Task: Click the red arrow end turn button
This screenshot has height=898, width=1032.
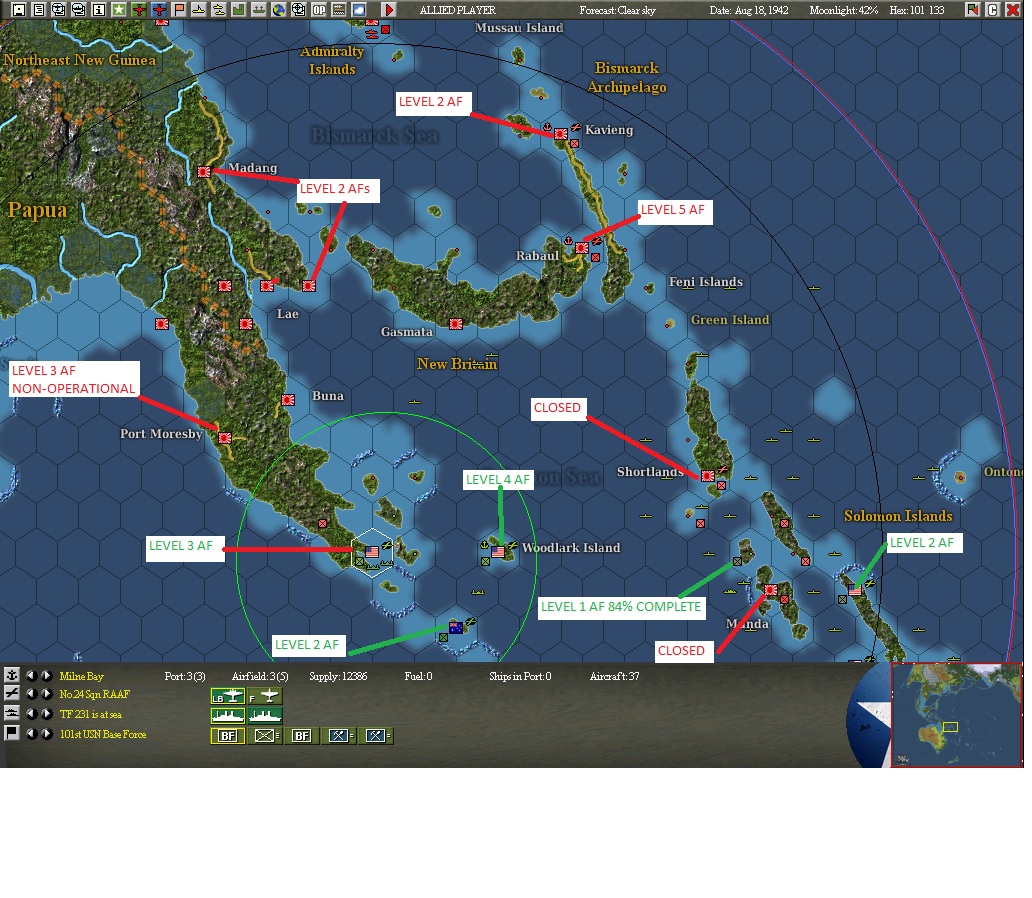Action: [x=389, y=9]
